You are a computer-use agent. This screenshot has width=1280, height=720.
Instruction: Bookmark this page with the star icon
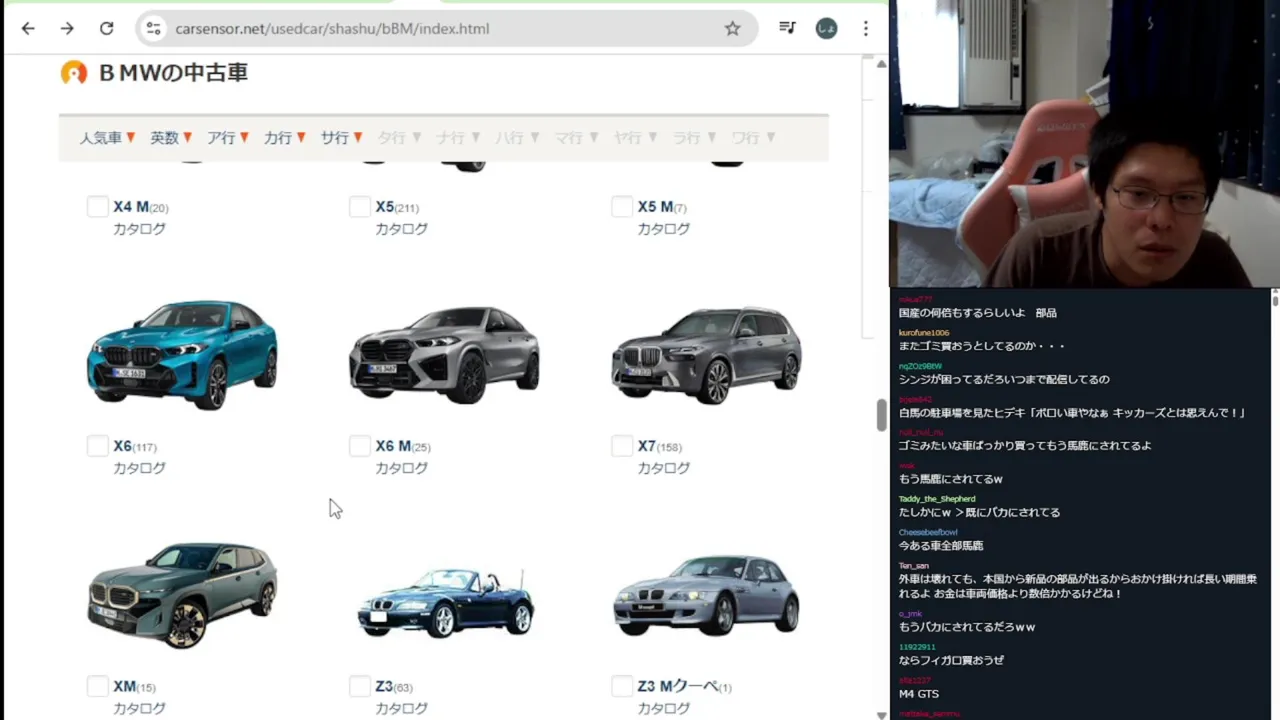733,28
